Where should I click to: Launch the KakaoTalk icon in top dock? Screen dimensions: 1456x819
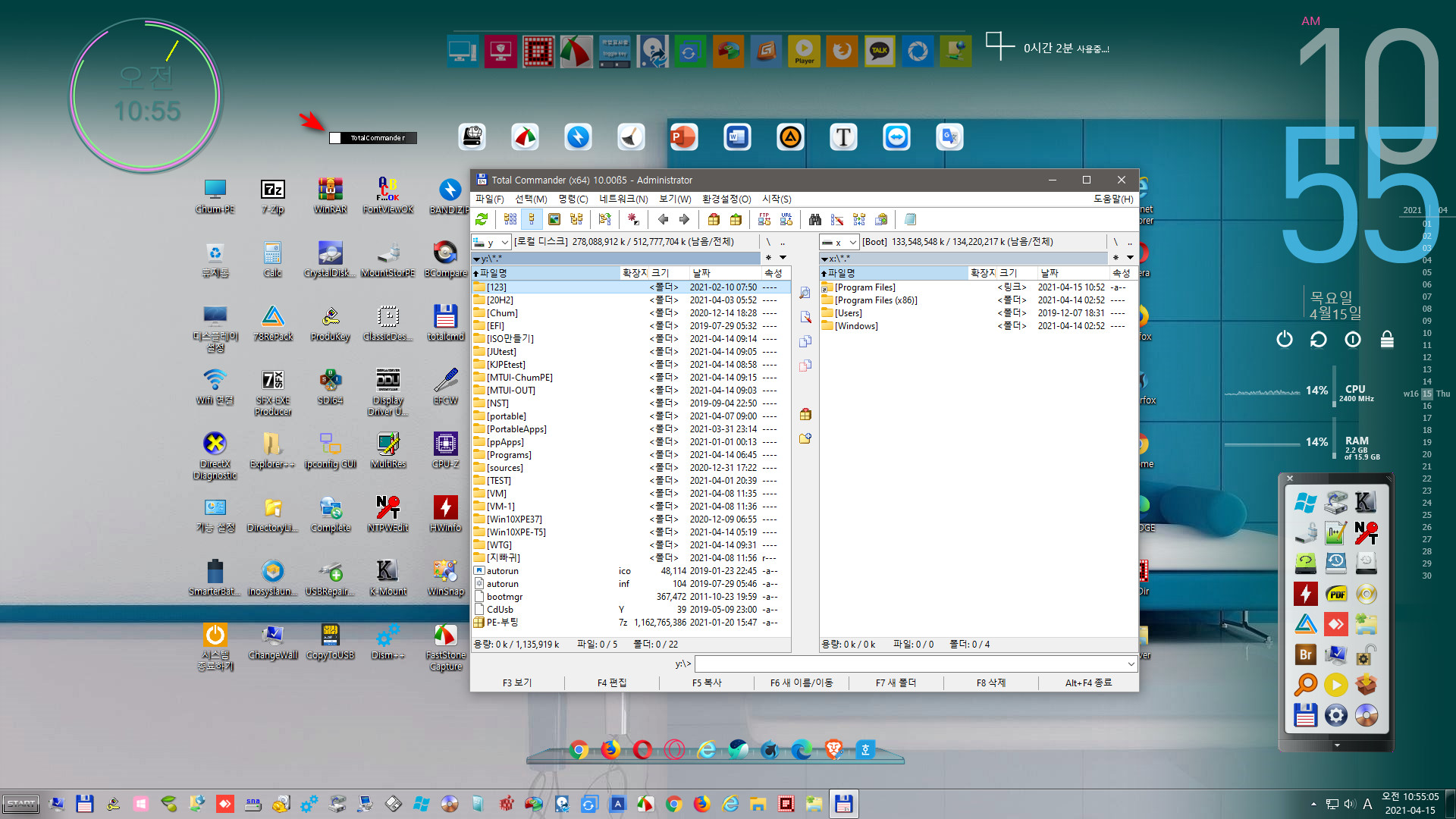pyautogui.click(x=880, y=51)
